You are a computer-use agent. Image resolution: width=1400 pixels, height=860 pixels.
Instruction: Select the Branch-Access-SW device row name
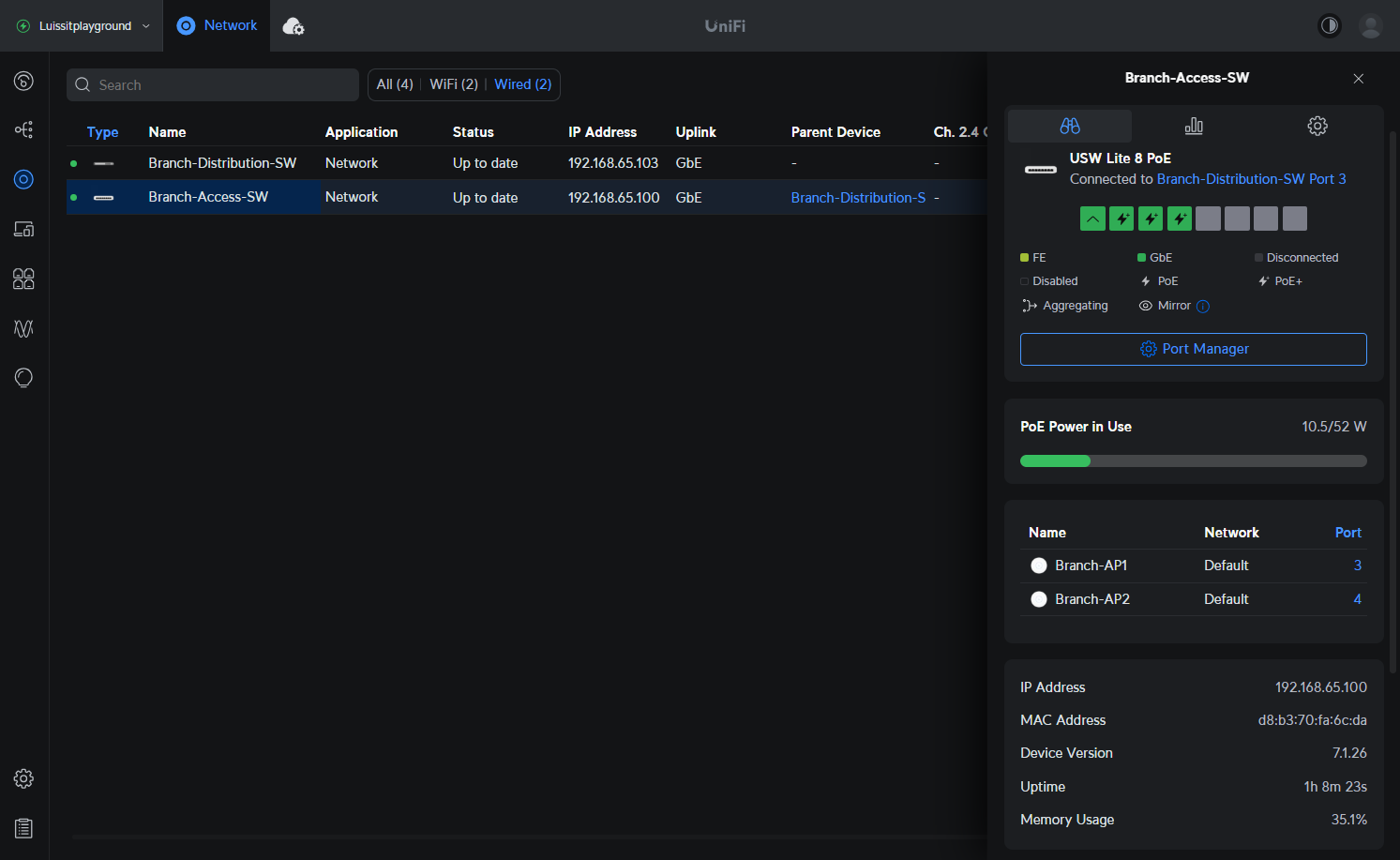[x=208, y=197]
